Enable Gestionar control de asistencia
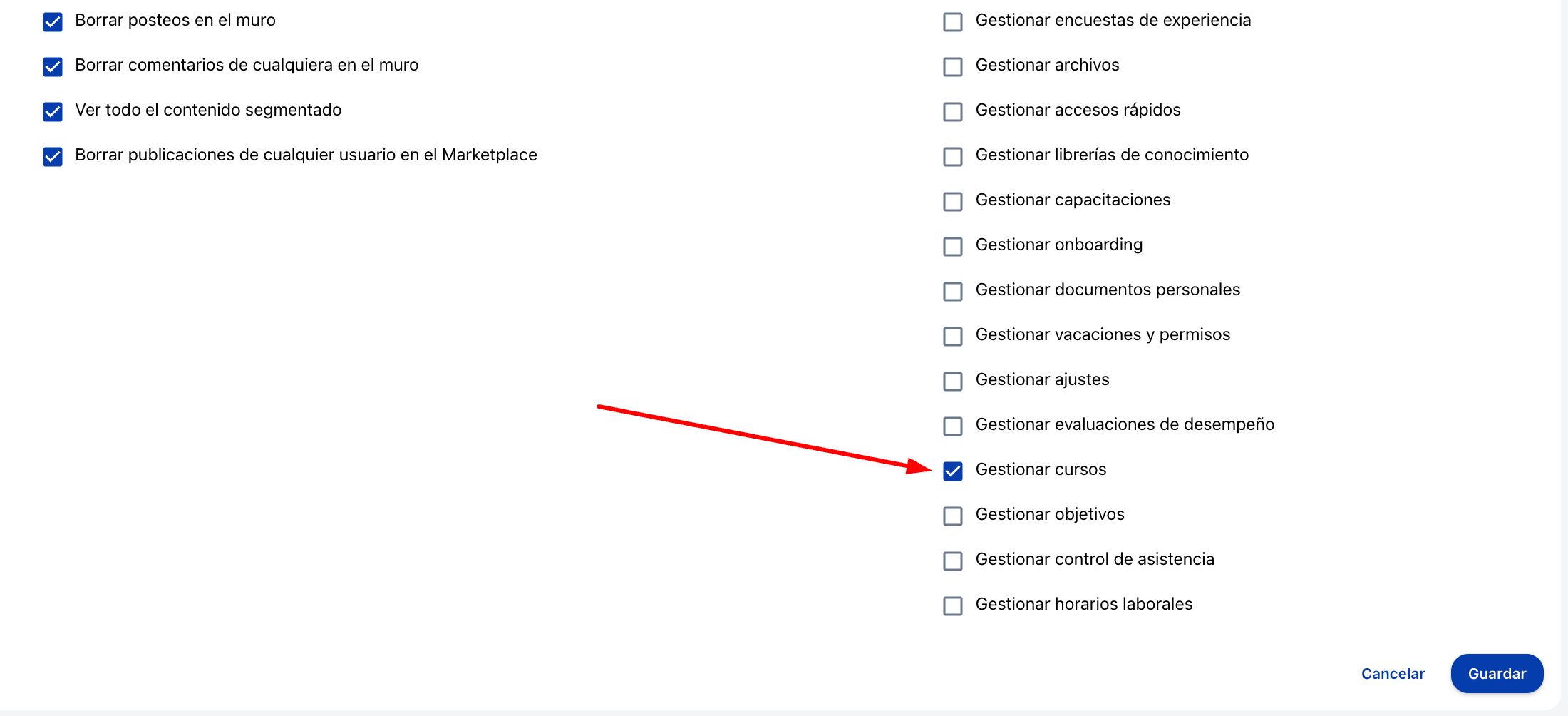The height and width of the screenshot is (716, 1568). pos(953,561)
